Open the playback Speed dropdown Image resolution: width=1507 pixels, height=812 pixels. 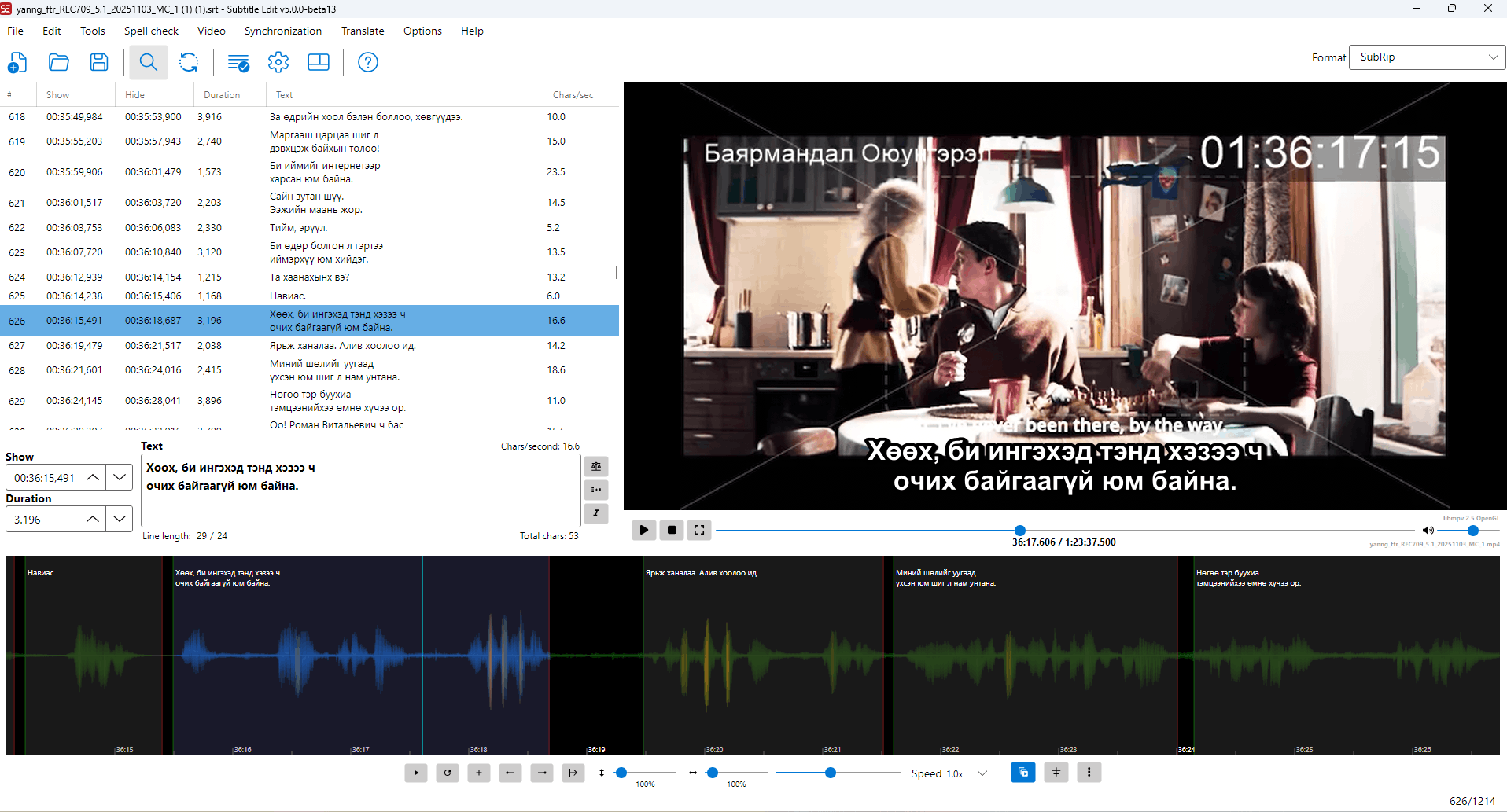click(x=982, y=773)
